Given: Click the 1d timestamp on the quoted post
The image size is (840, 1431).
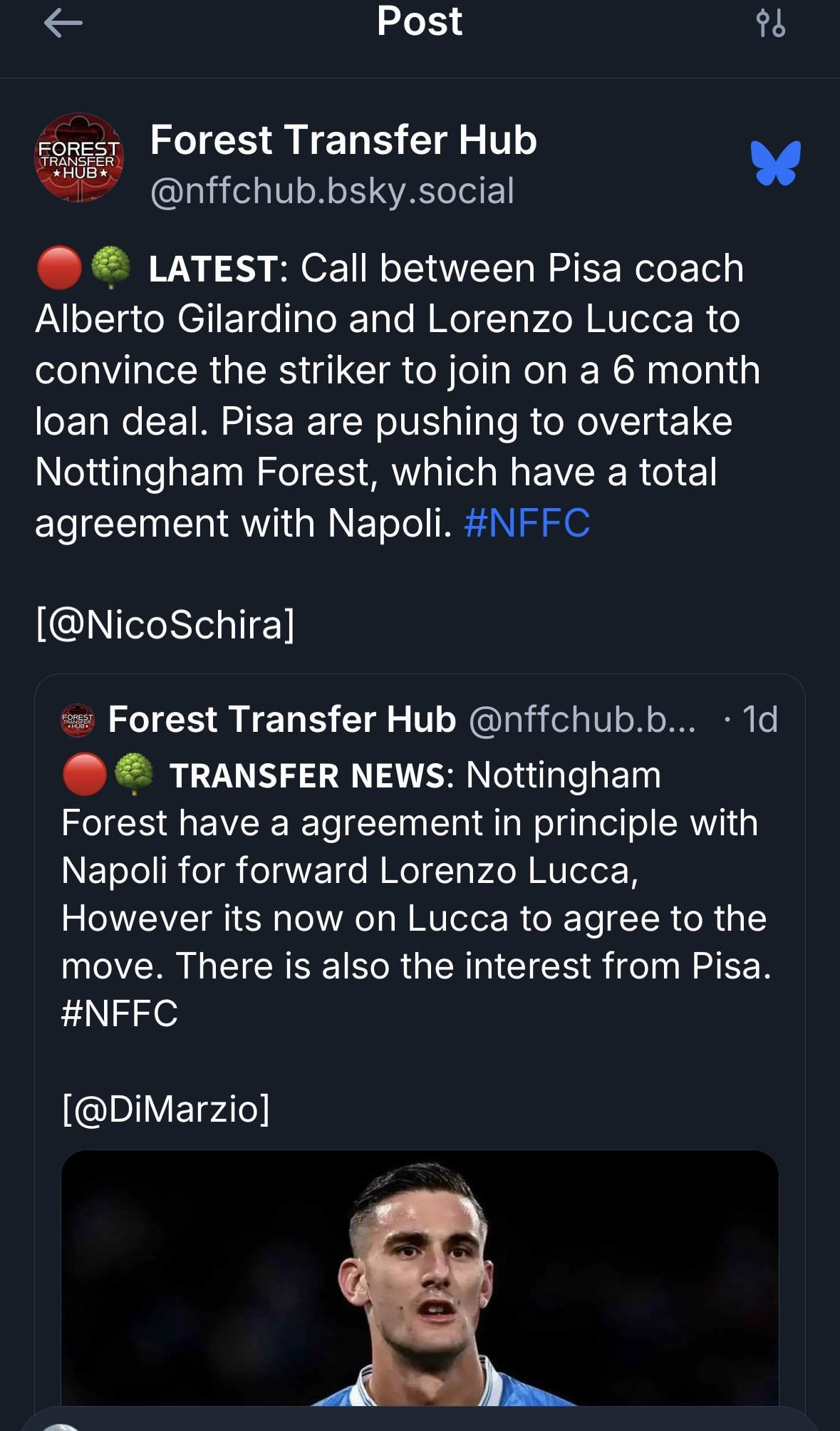Looking at the screenshot, I should pos(759,719).
